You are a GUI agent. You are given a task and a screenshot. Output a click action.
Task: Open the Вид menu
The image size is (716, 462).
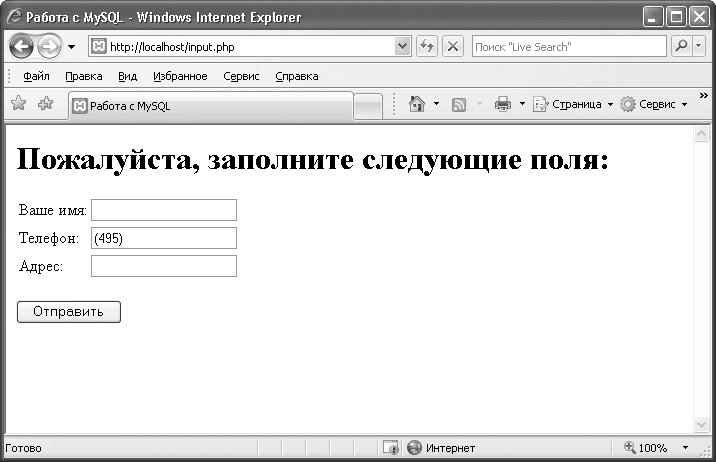127,76
